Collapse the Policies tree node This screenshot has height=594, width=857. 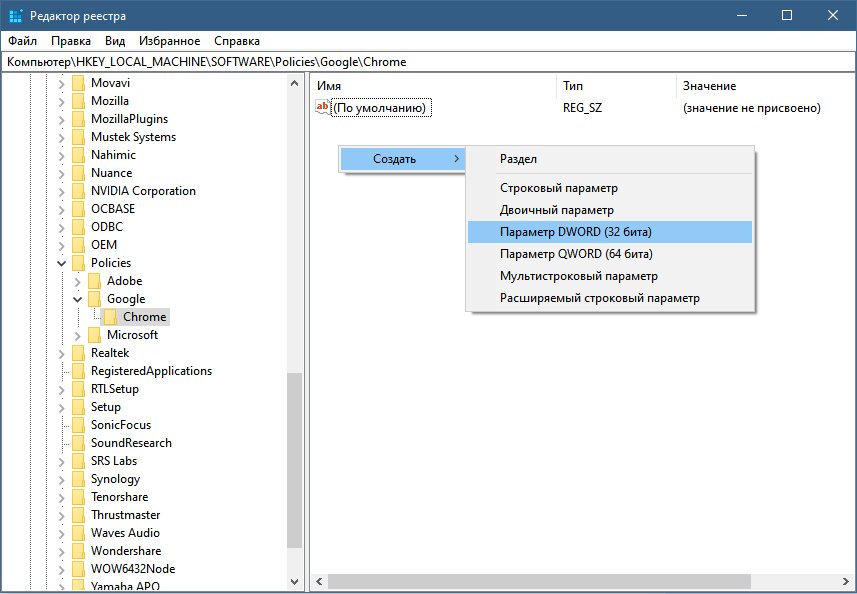click(61, 263)
